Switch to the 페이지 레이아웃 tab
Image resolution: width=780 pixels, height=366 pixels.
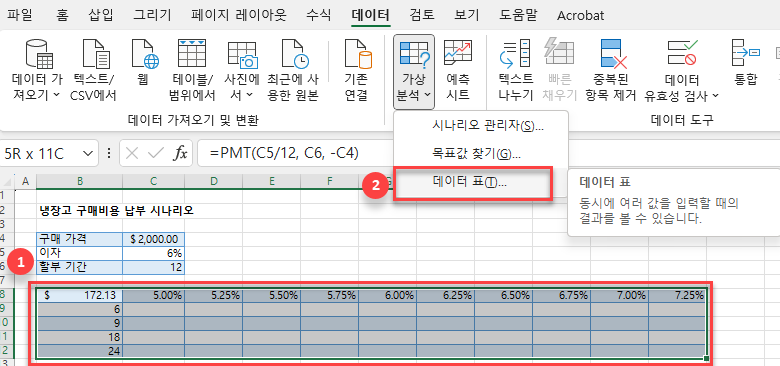(239, 15)
